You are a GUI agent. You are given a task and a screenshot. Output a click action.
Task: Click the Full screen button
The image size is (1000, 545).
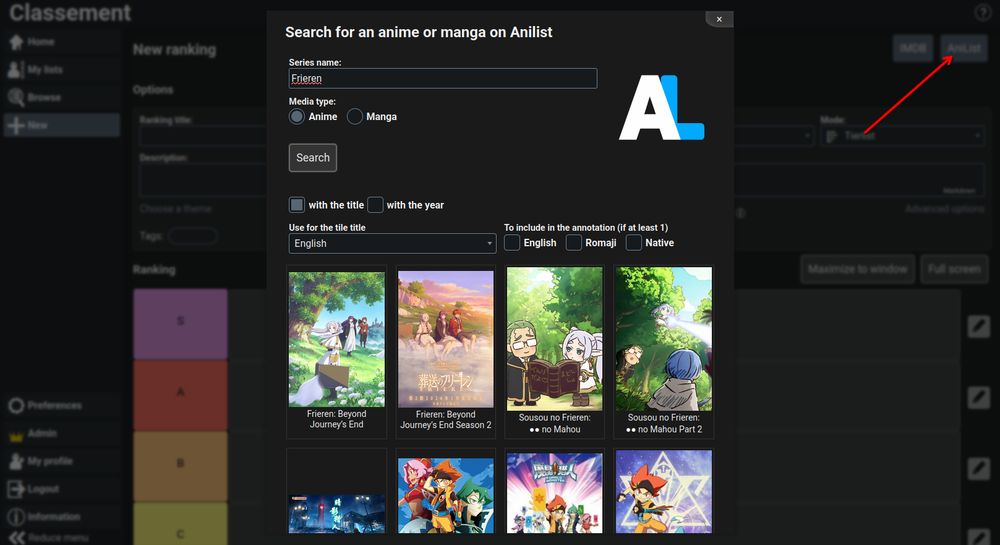coord(954,270)
